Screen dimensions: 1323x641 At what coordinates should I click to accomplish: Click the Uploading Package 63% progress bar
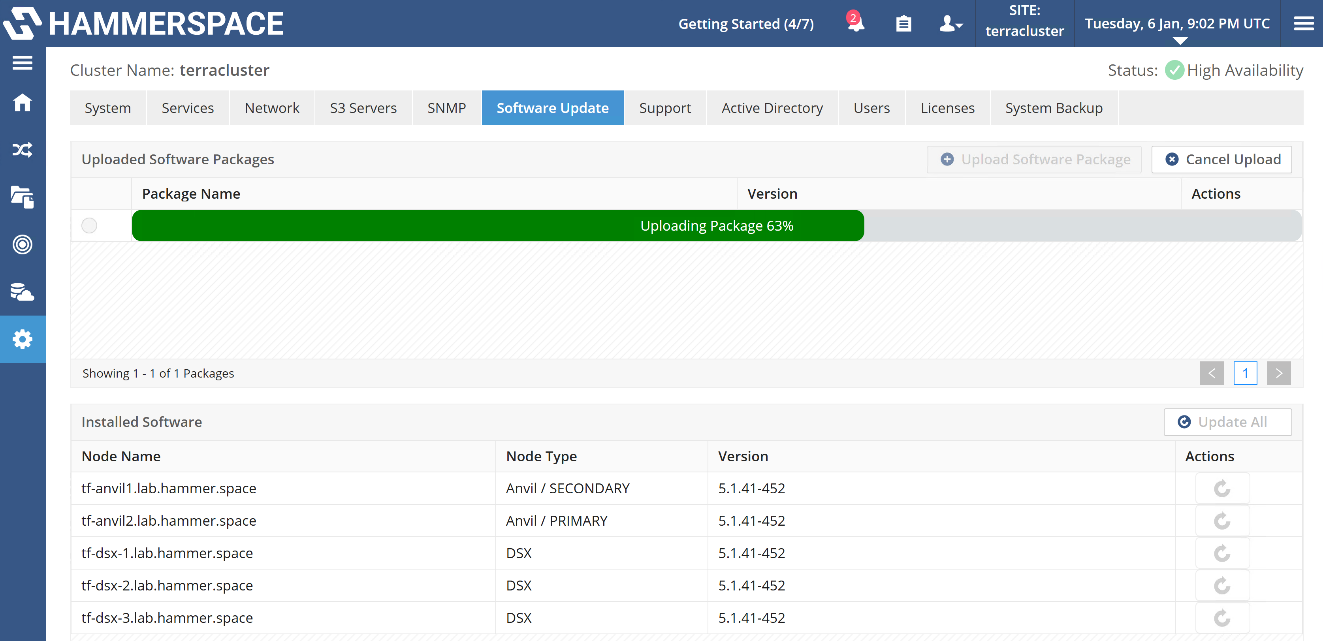point(717,226)
